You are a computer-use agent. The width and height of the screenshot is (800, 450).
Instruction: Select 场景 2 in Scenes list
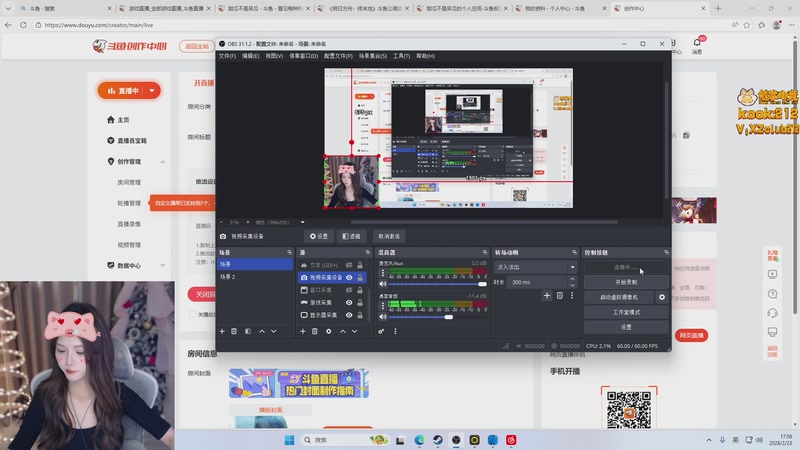[x=255, y=277]
